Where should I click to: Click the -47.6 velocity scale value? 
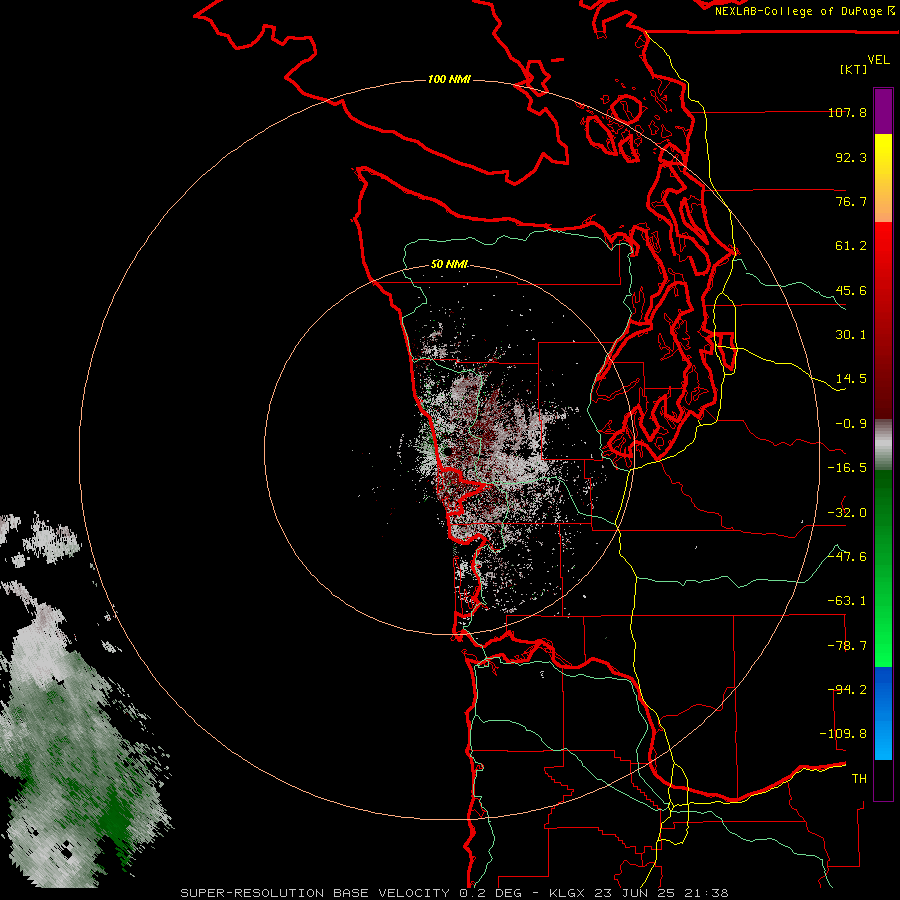847,557
